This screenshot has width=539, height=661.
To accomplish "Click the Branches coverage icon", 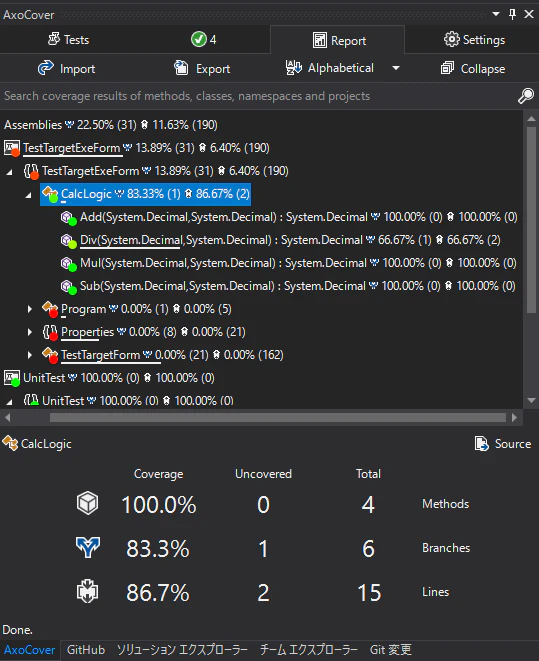I will (88, 548).
